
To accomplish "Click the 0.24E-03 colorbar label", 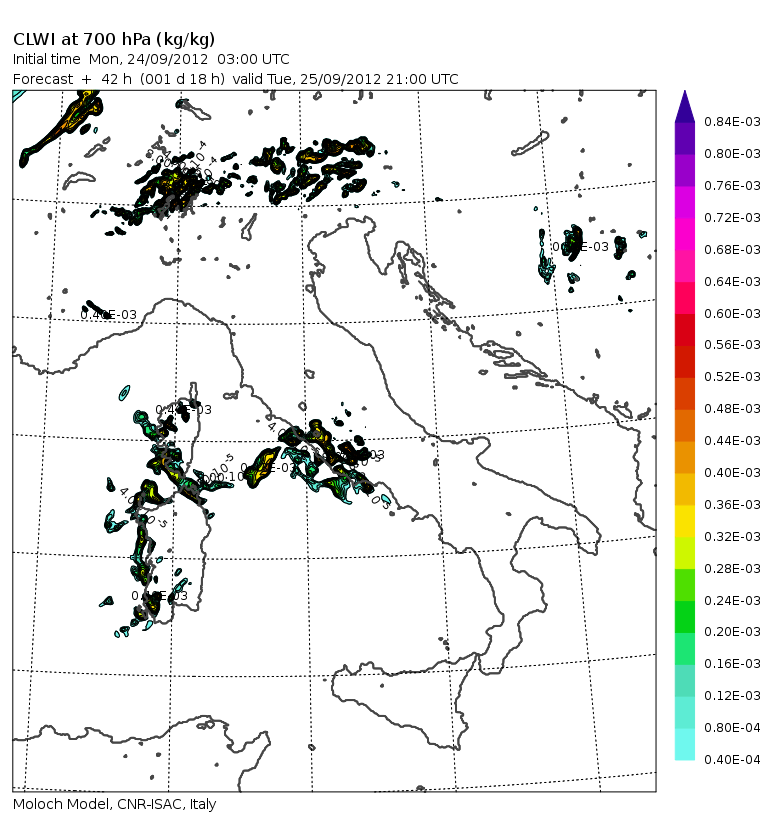I will click(732, 600).
